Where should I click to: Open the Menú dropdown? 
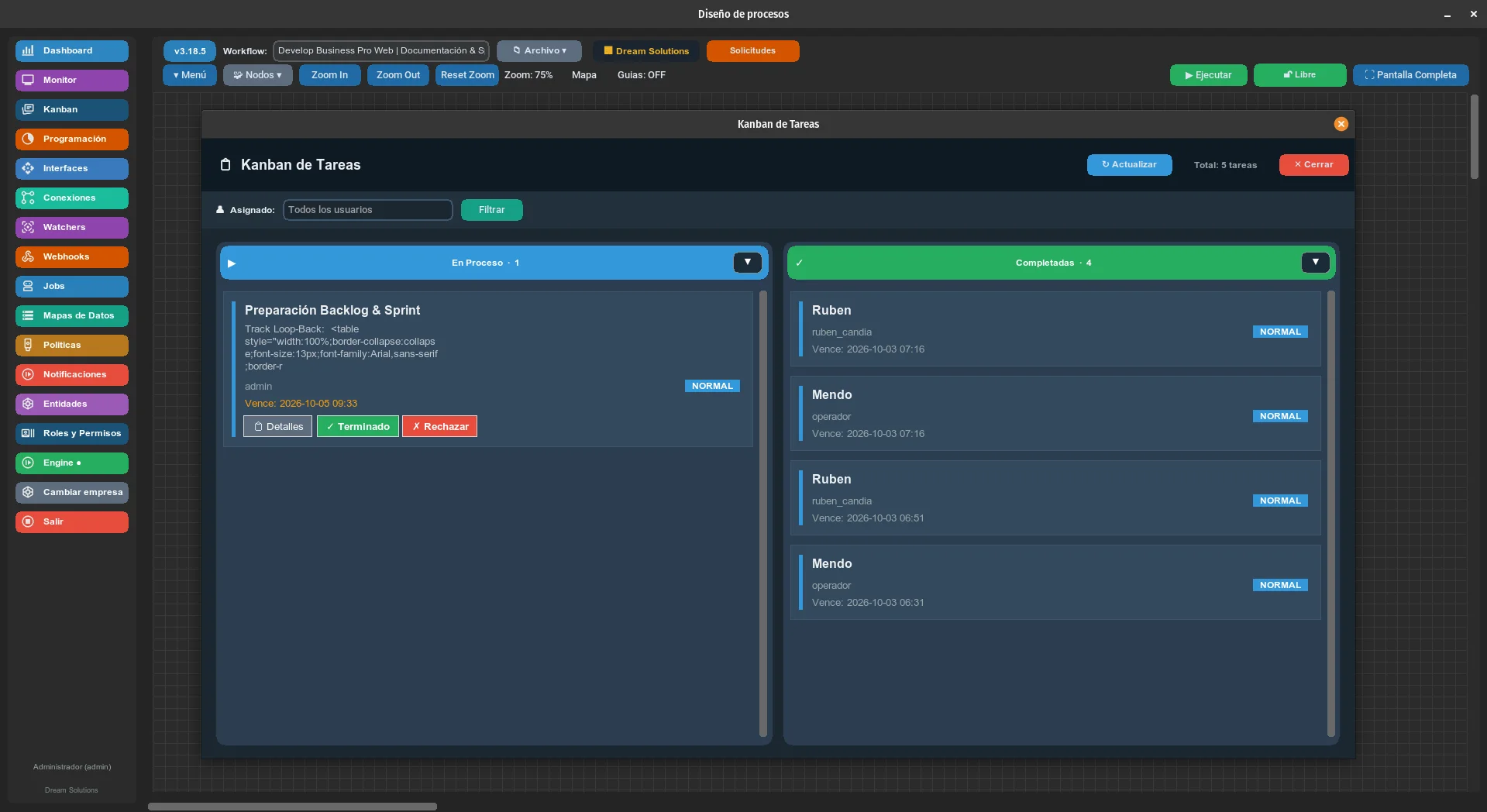coord(190,75)
